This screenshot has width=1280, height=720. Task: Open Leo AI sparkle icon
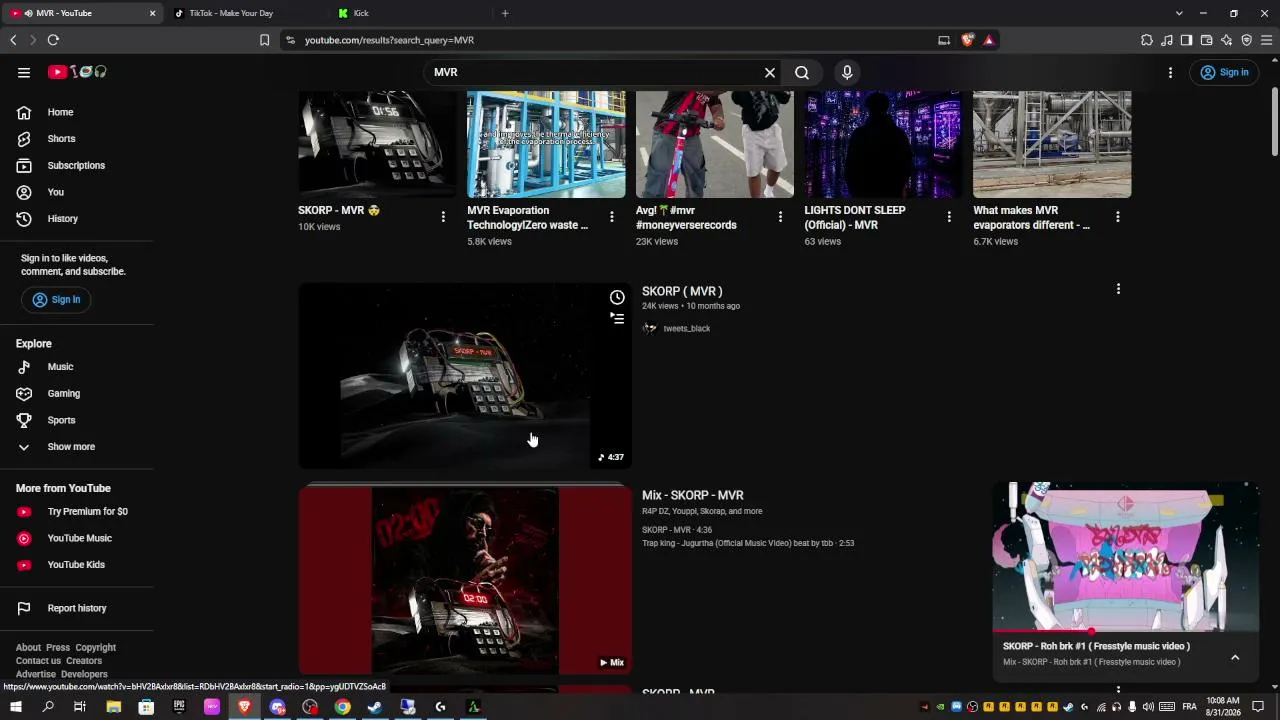[1226, 40]
